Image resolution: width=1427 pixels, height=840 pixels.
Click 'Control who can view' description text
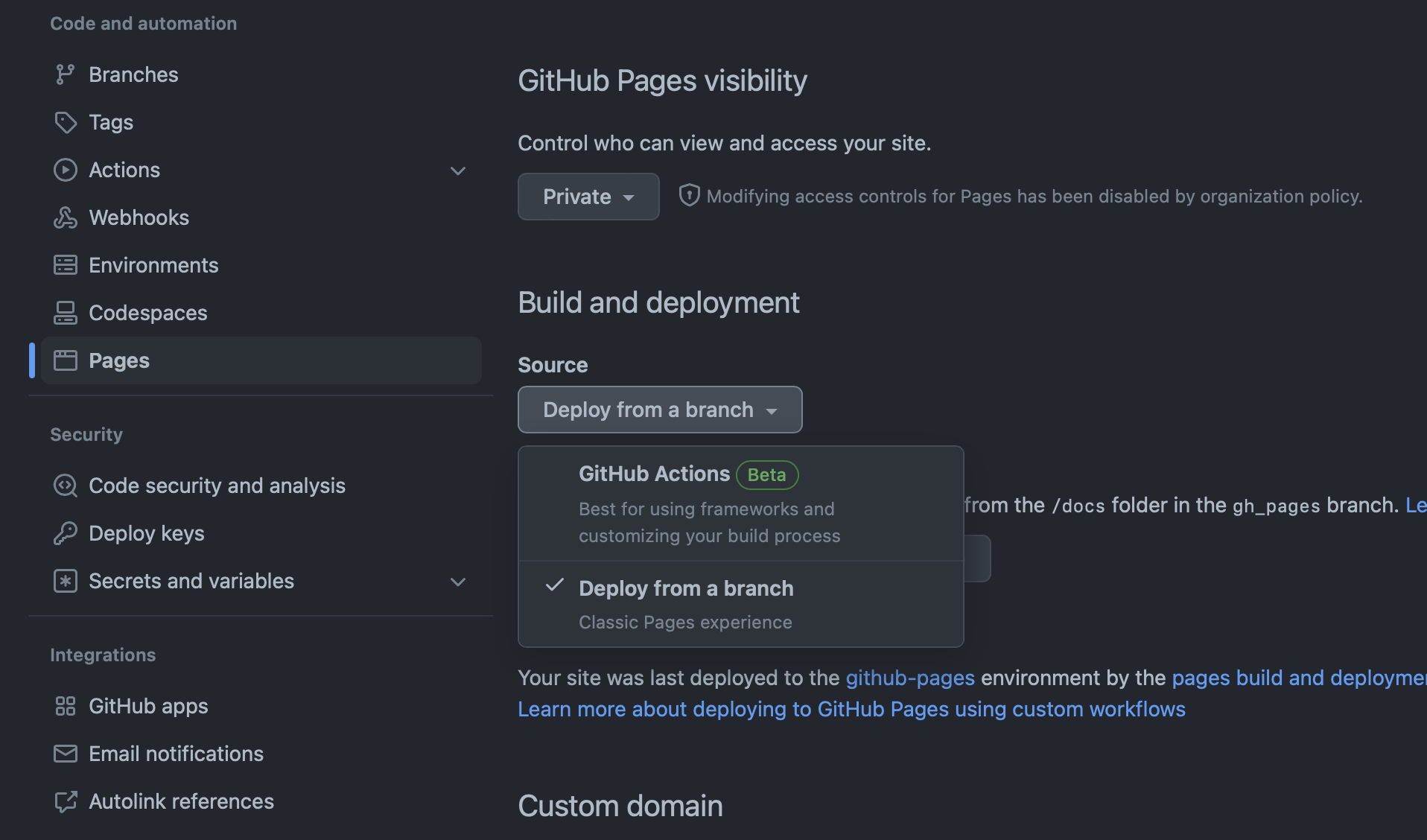725,143
